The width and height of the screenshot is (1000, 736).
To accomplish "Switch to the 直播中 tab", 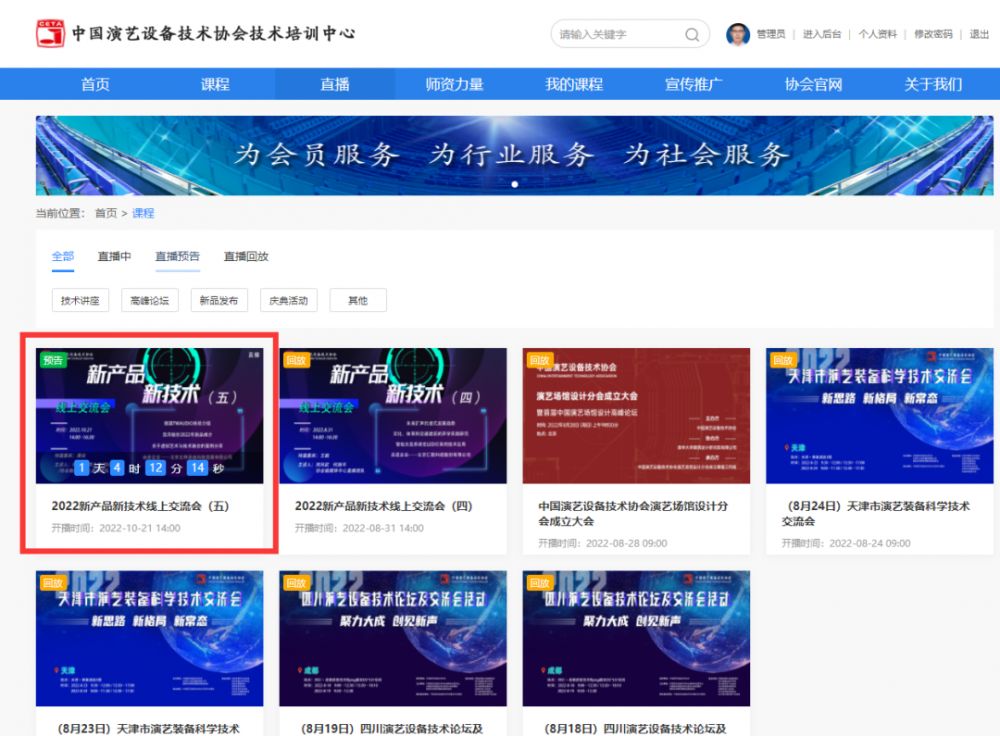I will pyautogui.click(x=114, y=256).
